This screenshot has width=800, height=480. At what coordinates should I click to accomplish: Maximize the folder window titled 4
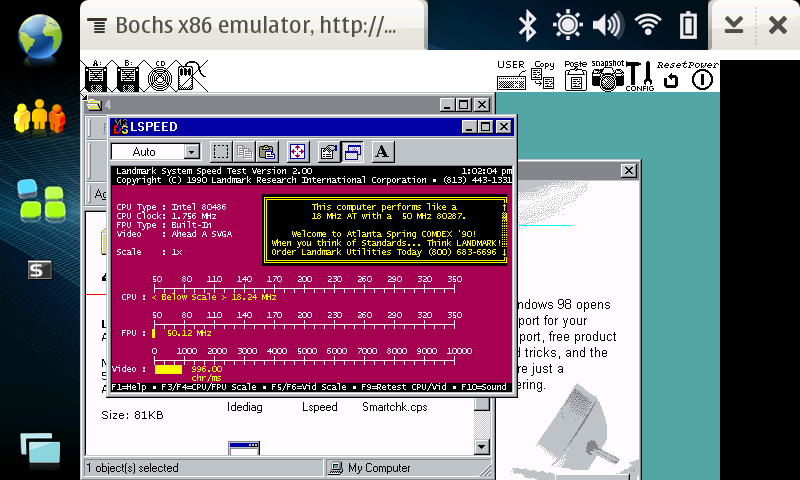(x=464, y=105)
